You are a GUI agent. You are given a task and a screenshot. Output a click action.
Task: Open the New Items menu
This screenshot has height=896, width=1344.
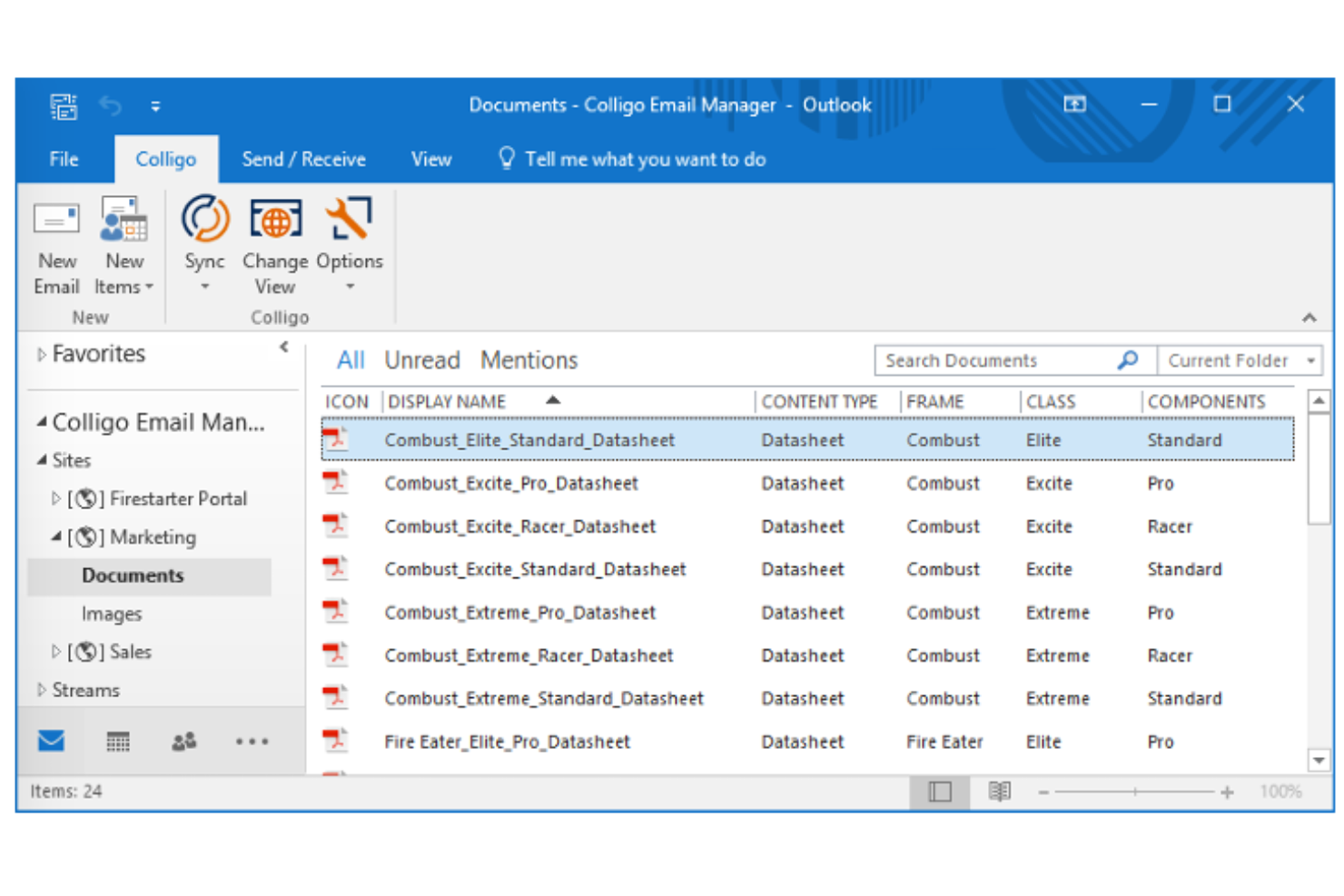[124, 246]
